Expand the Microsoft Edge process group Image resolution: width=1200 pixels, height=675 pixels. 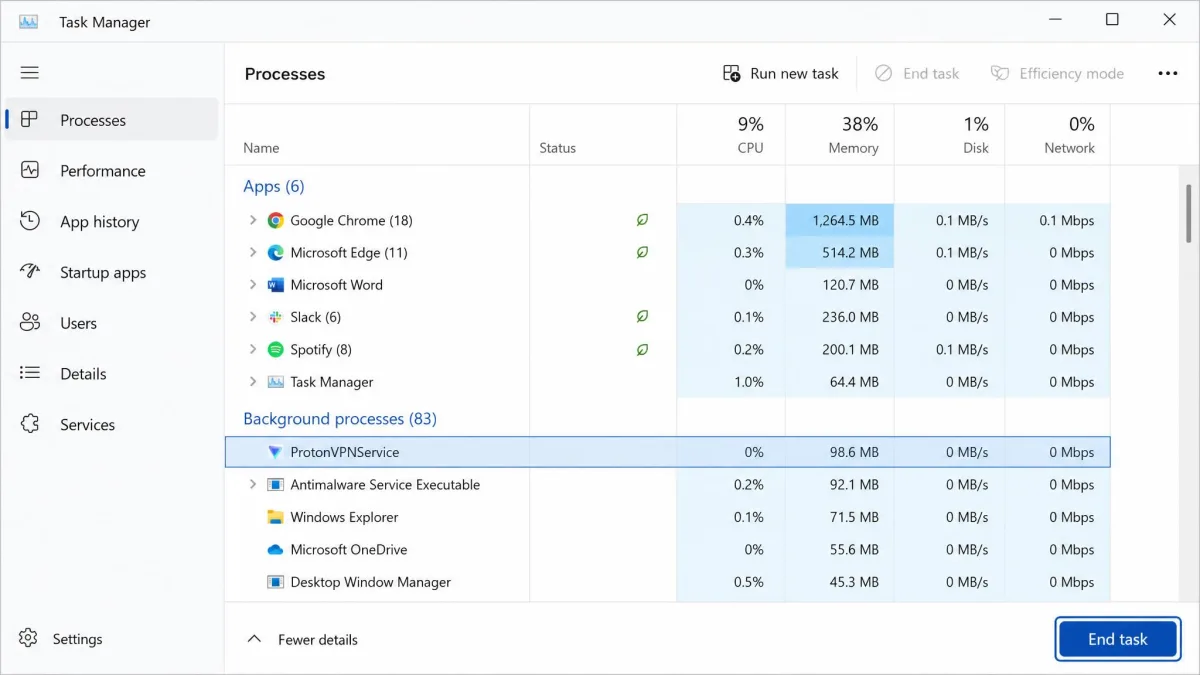click(x=252, y=253)
